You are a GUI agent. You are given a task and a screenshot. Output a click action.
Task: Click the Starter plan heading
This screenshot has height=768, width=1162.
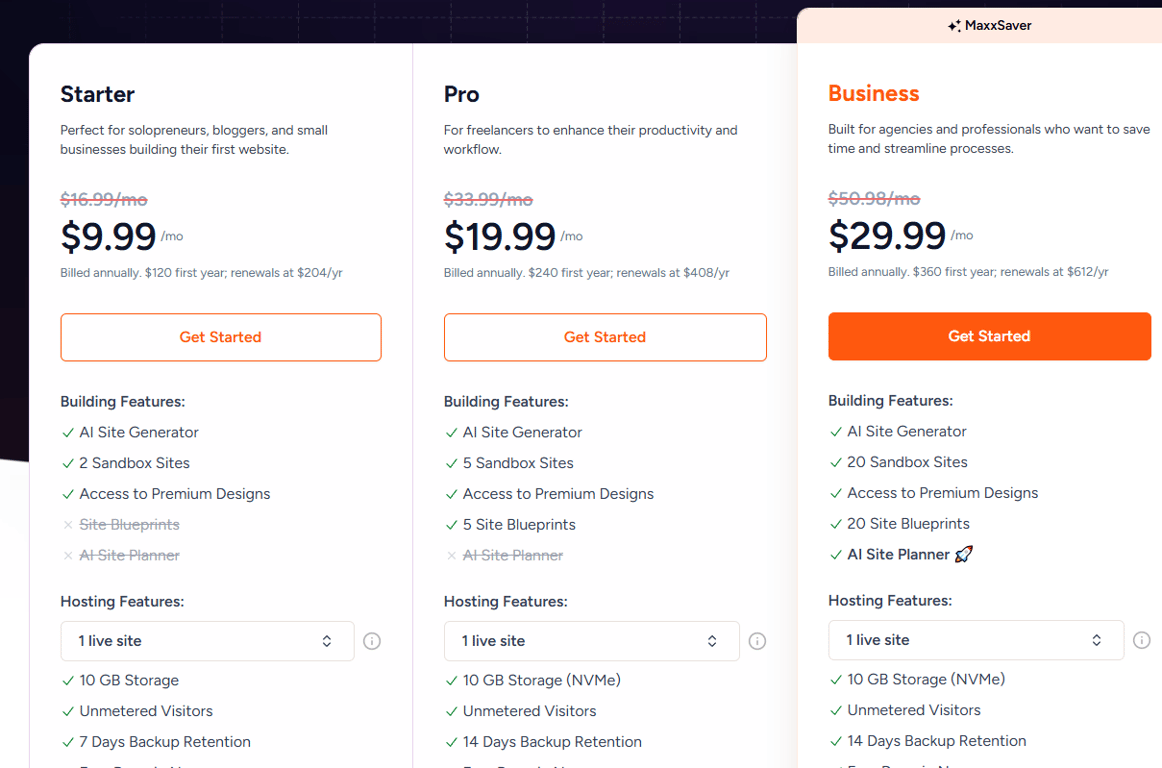pos(97,94)
